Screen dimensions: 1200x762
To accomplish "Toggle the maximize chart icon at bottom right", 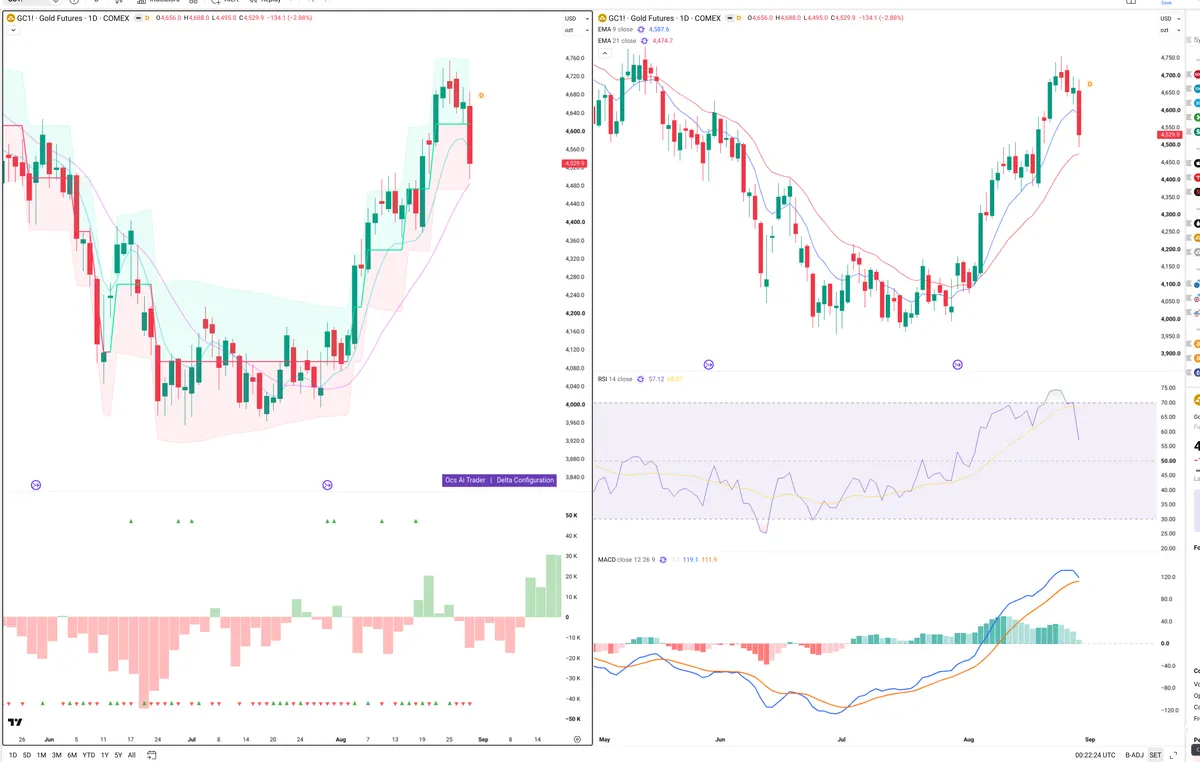I will (1173, 755).
